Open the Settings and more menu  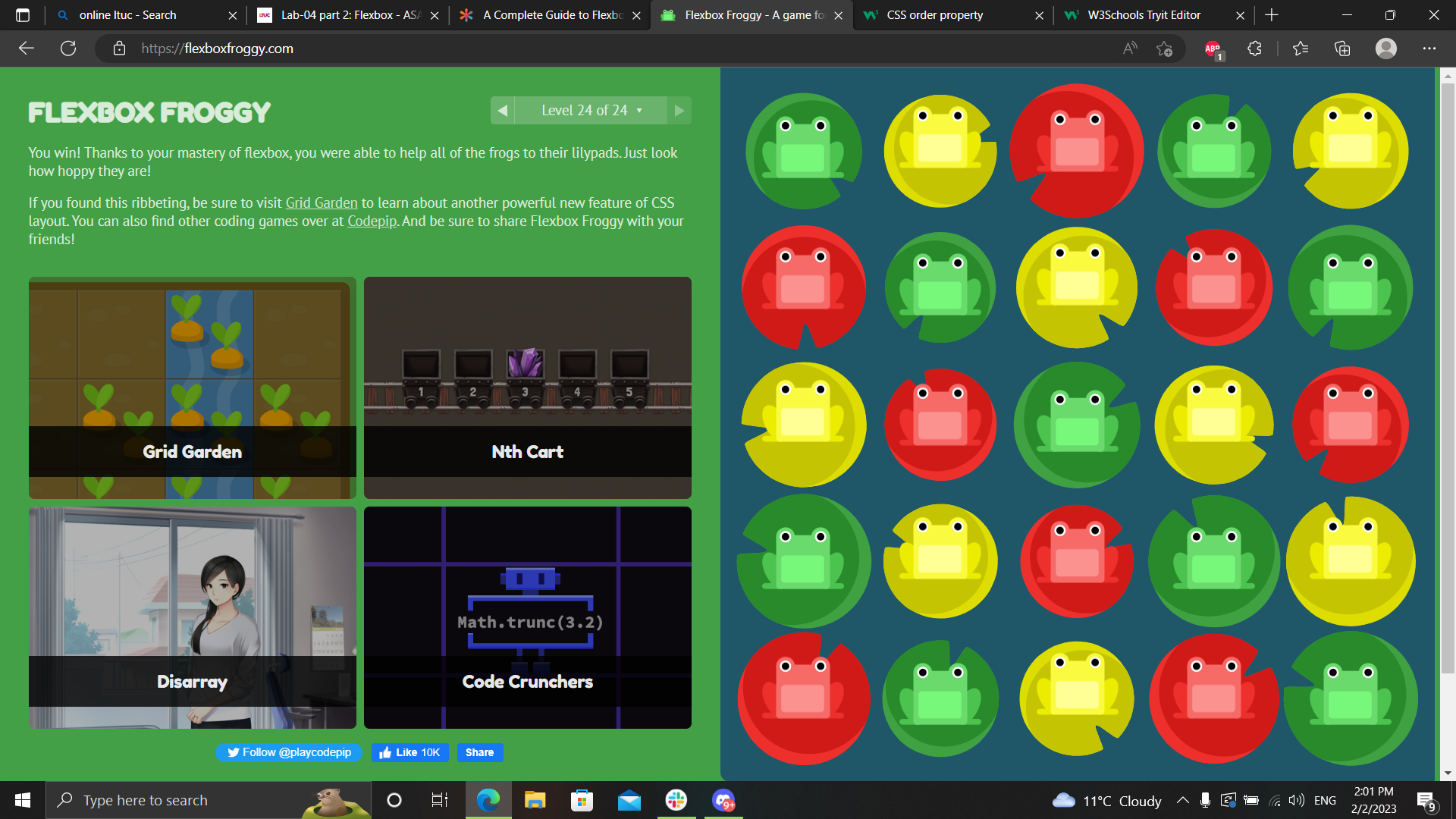1430,49
